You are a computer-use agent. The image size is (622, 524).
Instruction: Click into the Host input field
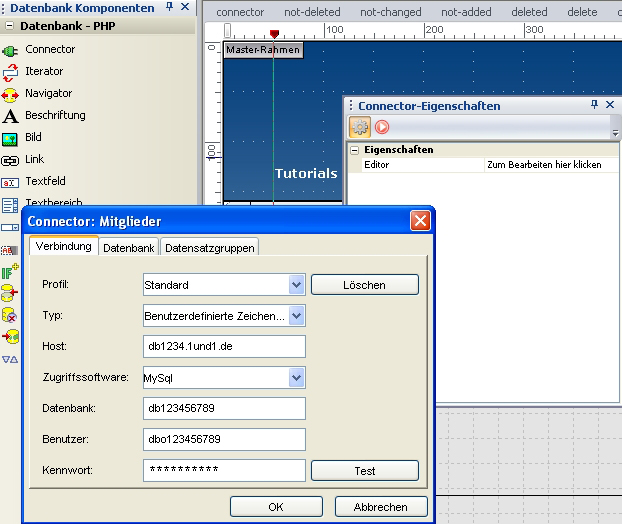[x=223, y=347]
